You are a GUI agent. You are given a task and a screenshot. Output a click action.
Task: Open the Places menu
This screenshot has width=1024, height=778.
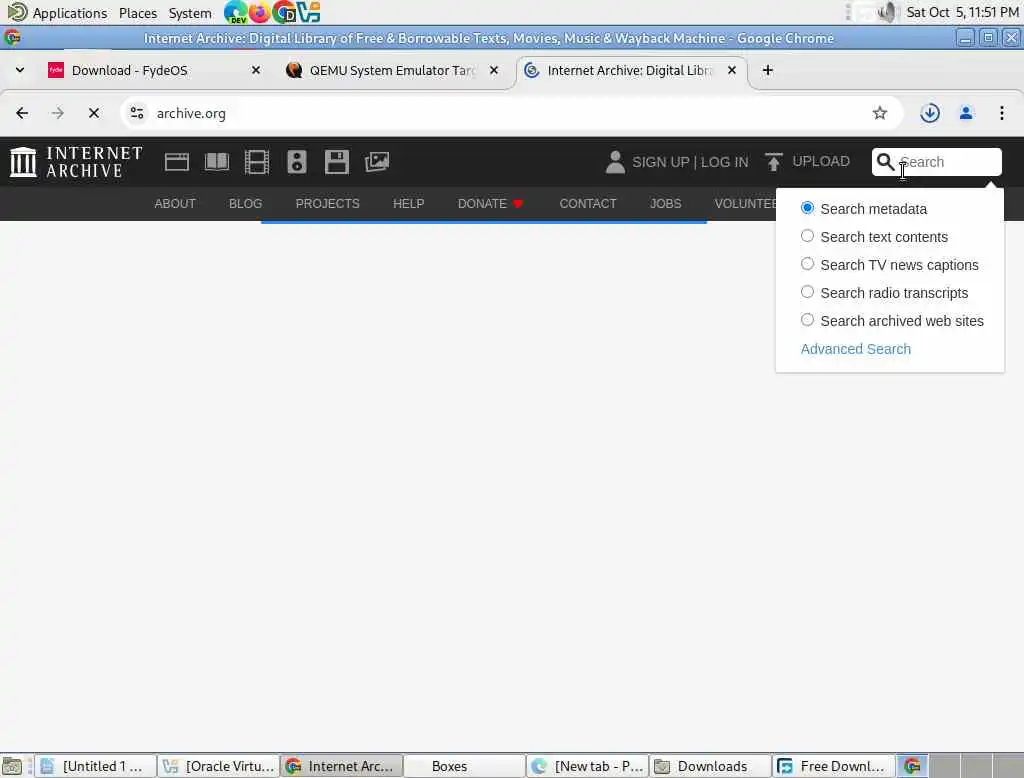[x=138, y=12]
